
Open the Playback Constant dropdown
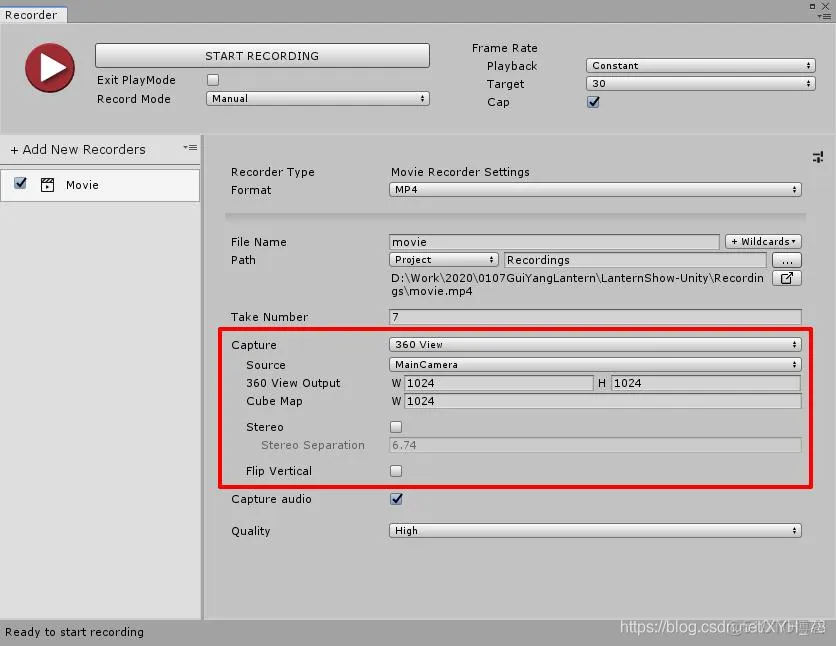pos(700,66)
